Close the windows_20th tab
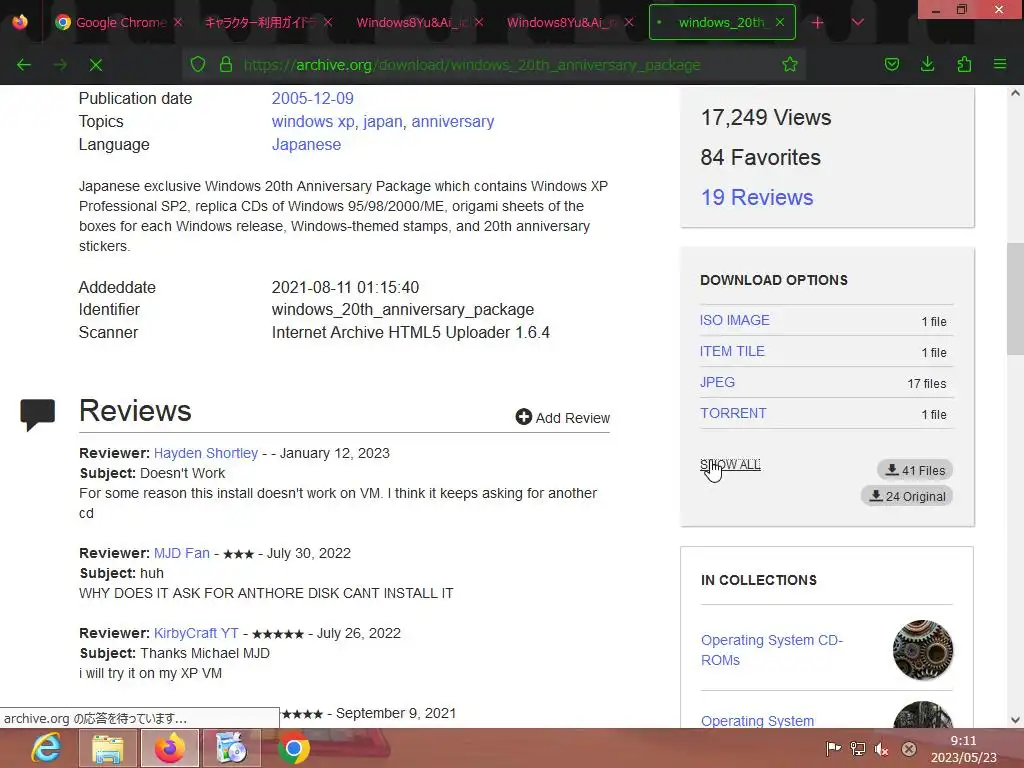This screenshot has width=1024, height=768. (780, 22)
